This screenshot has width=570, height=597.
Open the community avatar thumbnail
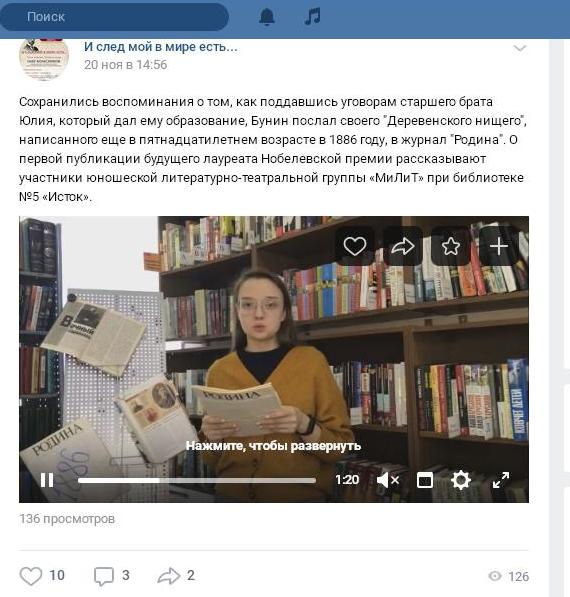click(44, 58)
